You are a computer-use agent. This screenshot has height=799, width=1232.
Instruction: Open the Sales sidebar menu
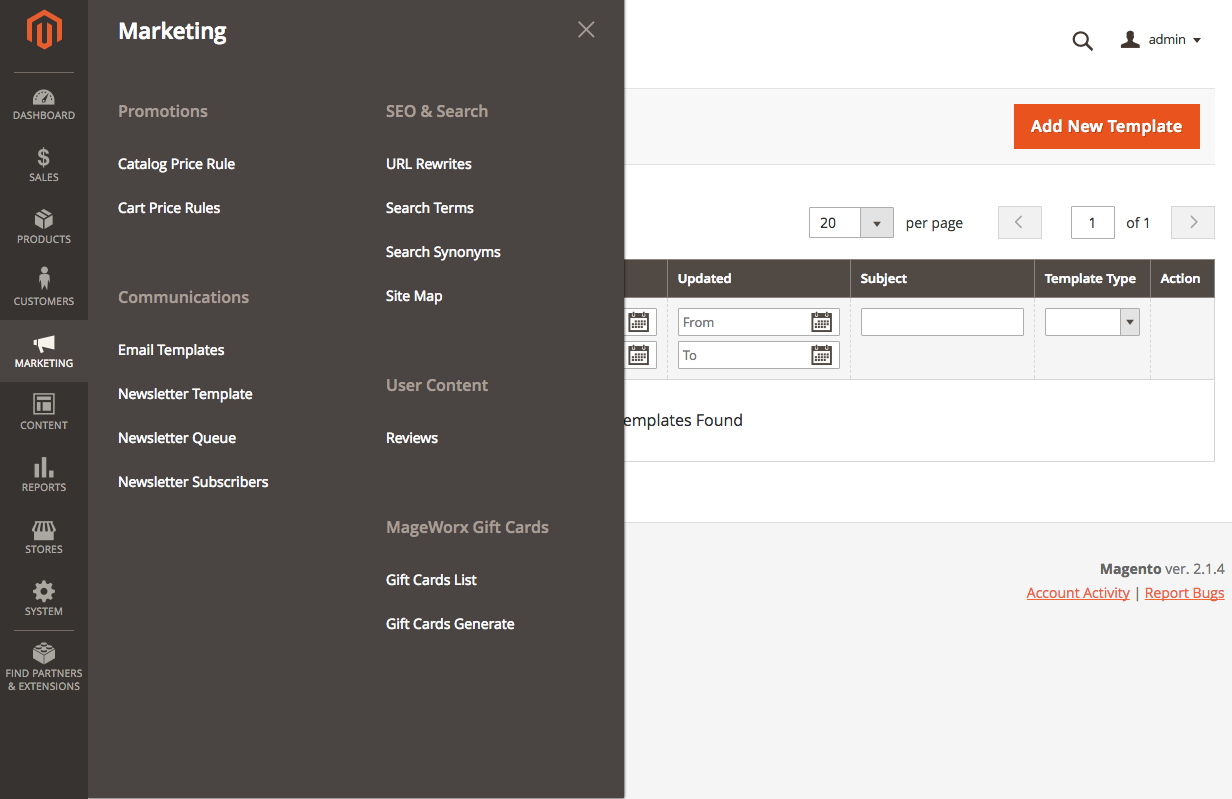coord(44,165)
